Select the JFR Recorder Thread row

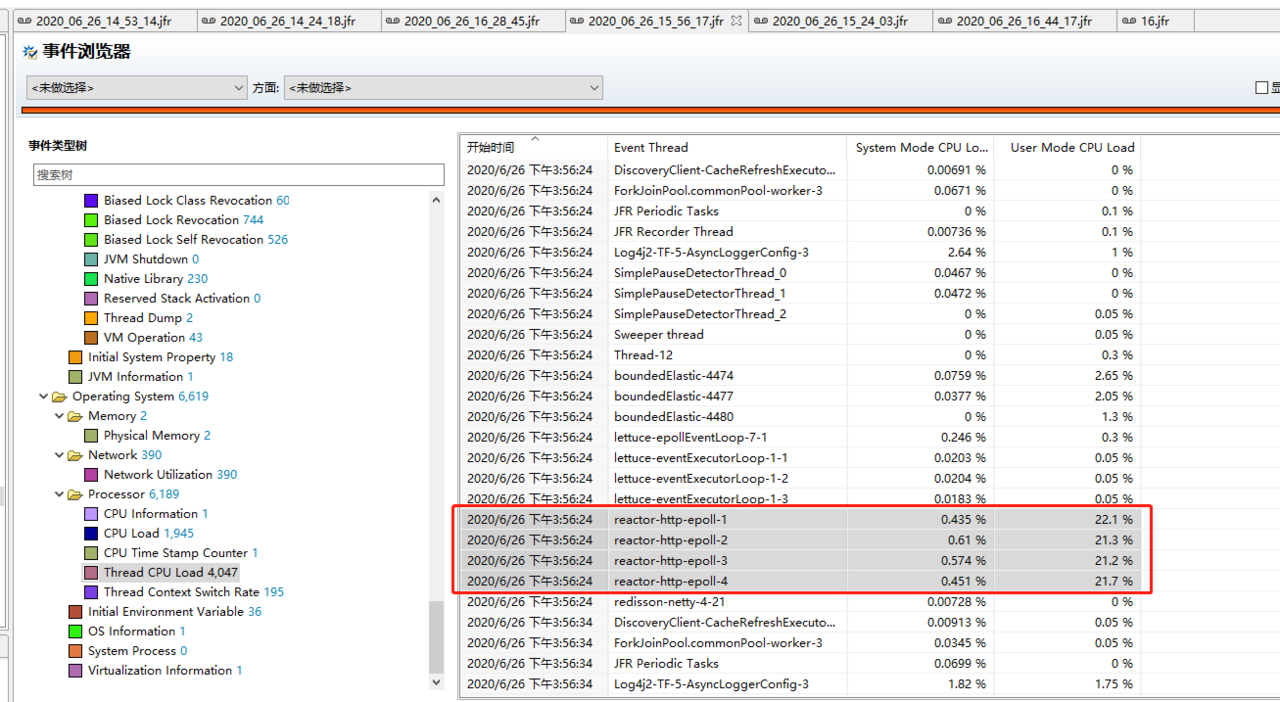800,232
